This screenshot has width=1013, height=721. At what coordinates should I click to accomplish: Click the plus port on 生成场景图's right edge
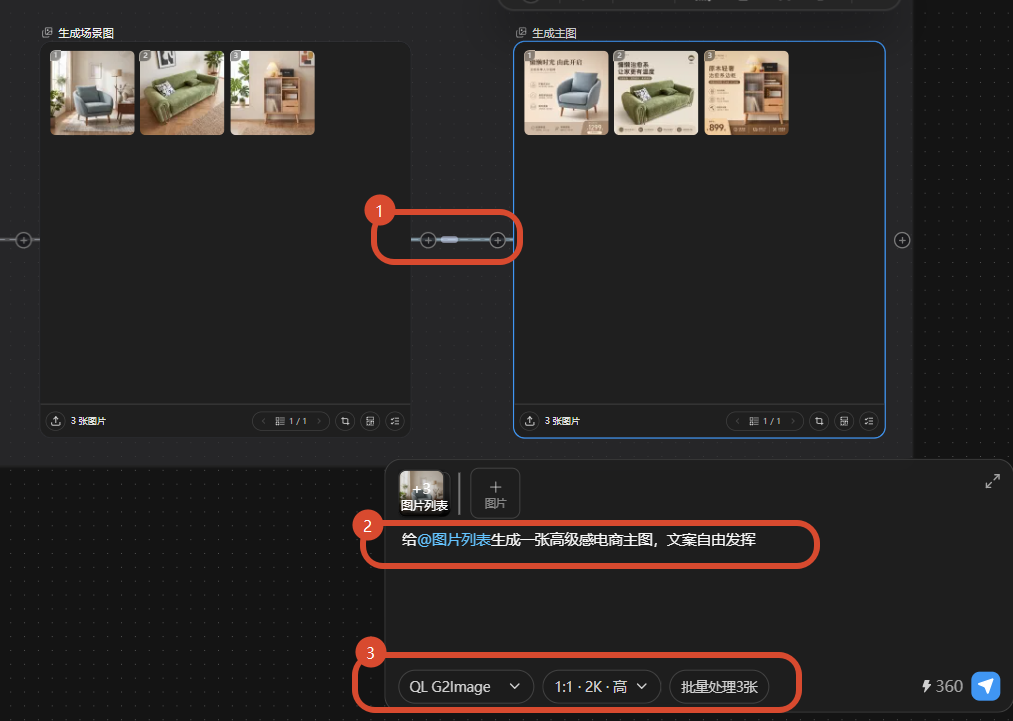coord(428,240)
